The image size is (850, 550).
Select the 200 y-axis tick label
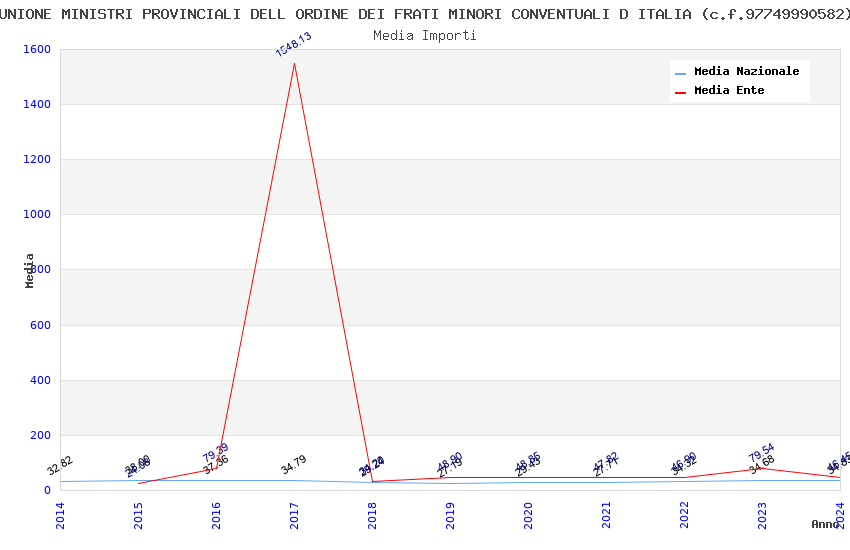click(x=40, y=435)
